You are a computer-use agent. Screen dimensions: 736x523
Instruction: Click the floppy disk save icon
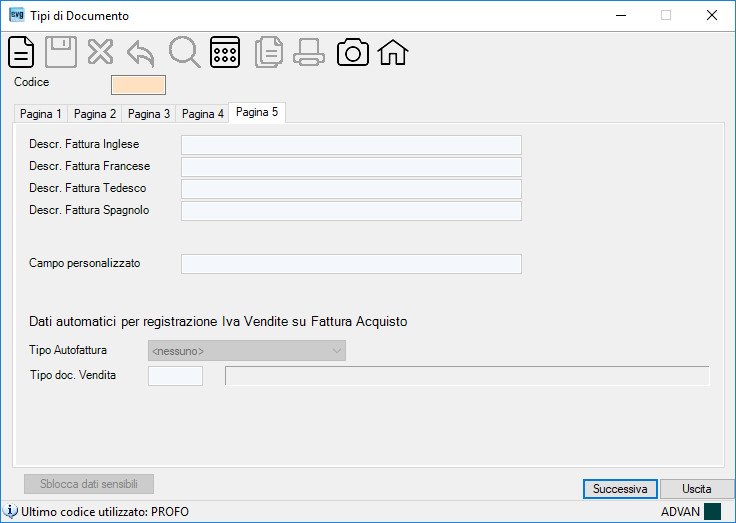pos(61,52)
